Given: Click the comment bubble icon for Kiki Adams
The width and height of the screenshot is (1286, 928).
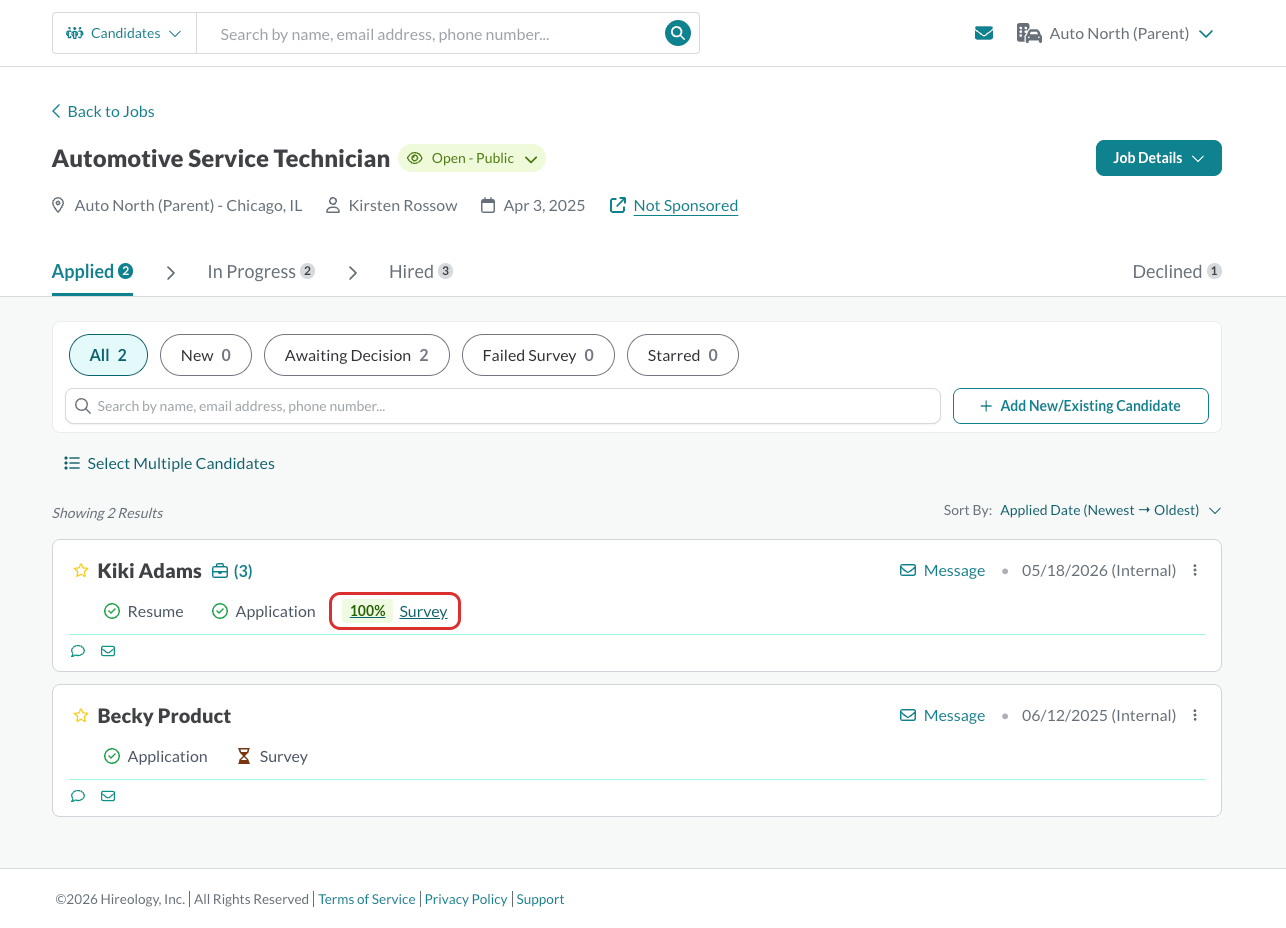Looking at the screenshot, I should click(78, 651).
